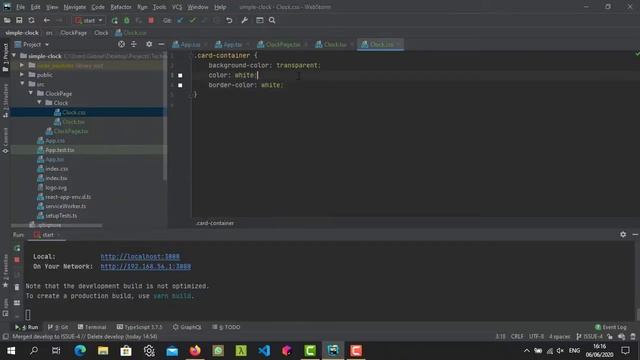Click the Search Everywhere magnifier icon
Image resolution: width=640 pixels, height=360 pixels.
(272, 20)
